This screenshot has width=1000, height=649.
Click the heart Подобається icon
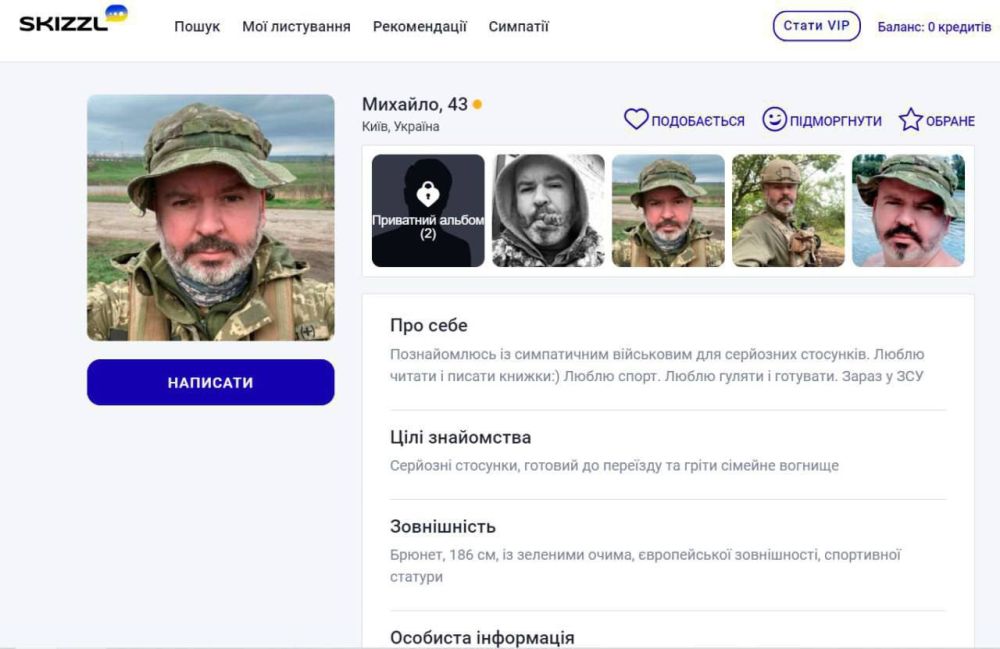(636, 119)
